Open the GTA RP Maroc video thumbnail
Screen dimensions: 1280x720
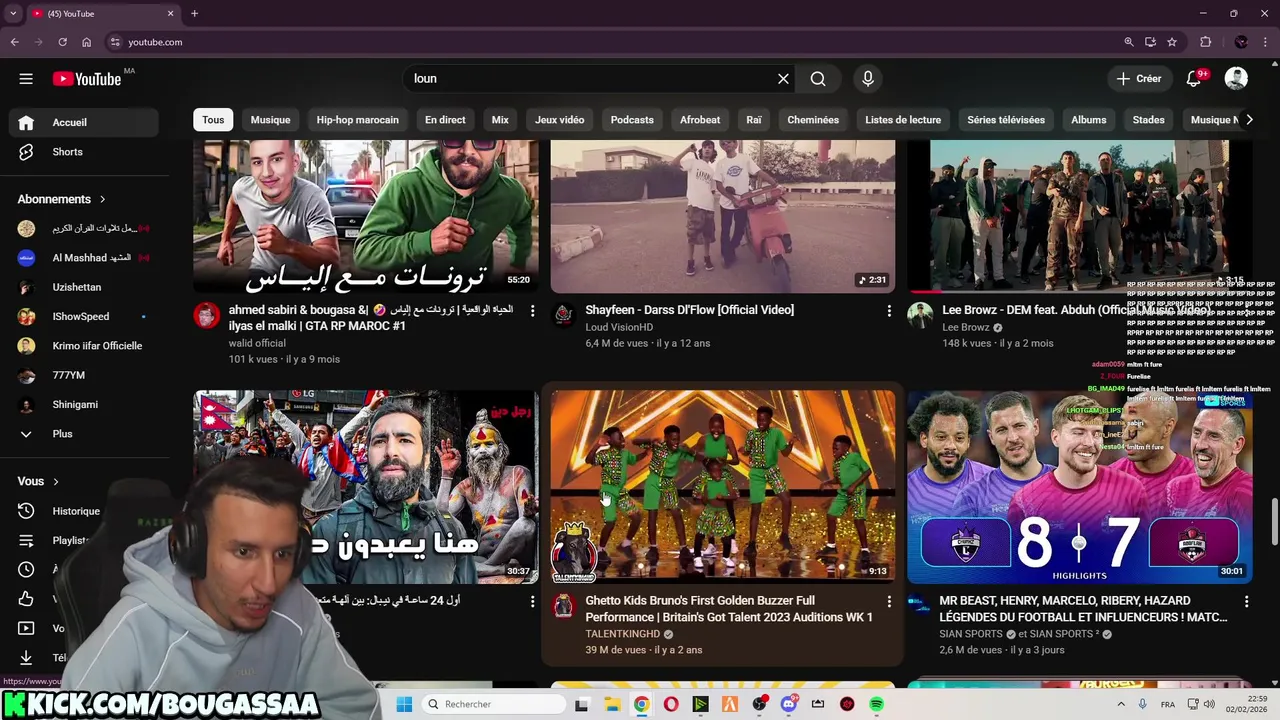click(366, 216)
